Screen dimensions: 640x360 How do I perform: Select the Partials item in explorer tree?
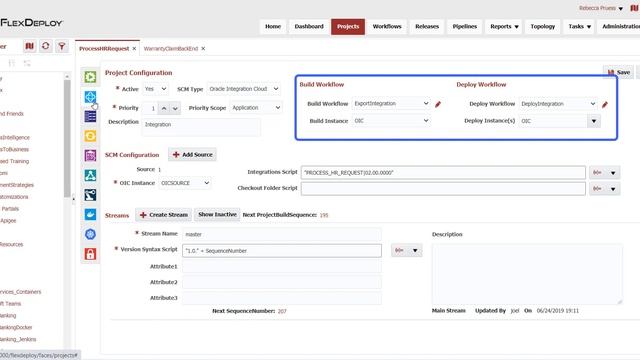[10, 209]
